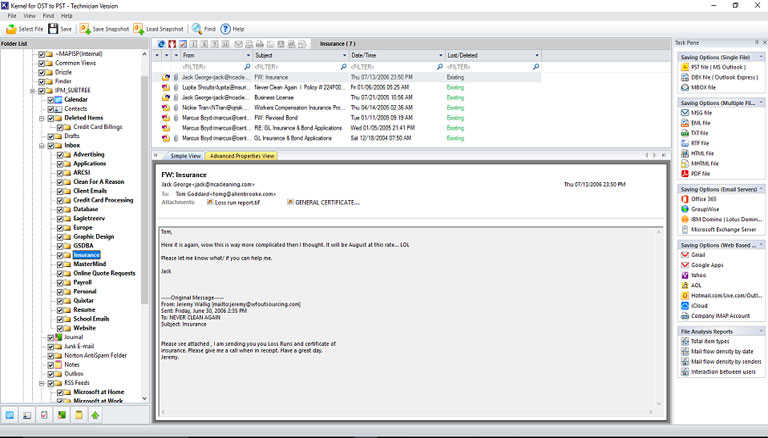This screenshot has height=438, width=768.
Task: Uncheck the Calendar folder checkbox
Action: pos(51,100)
